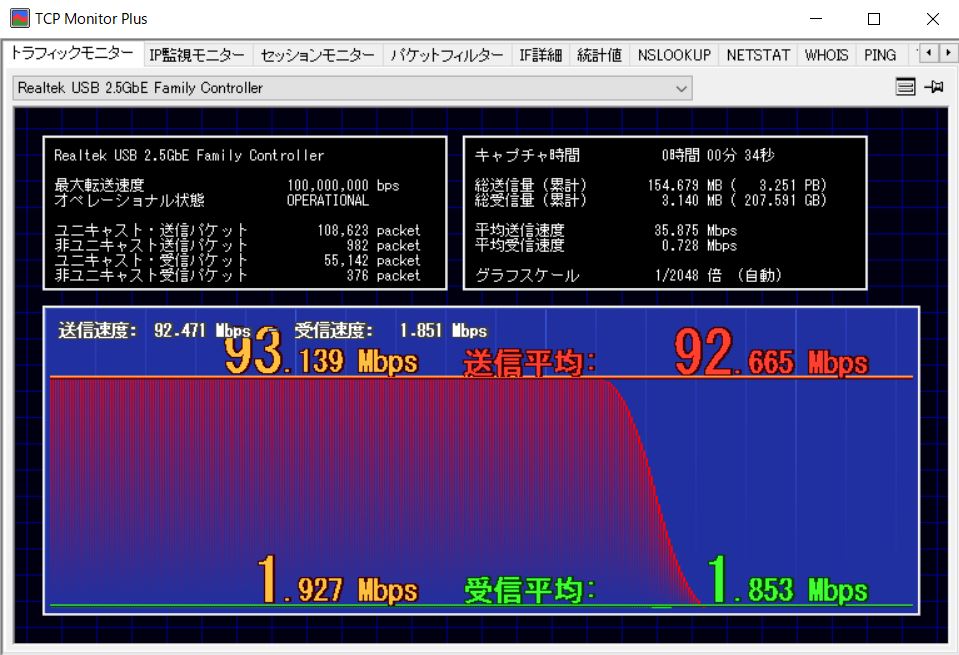Click the キャプチャ時間 statistics panel
This screenshot has width=959, height=655.
point(664,213)
